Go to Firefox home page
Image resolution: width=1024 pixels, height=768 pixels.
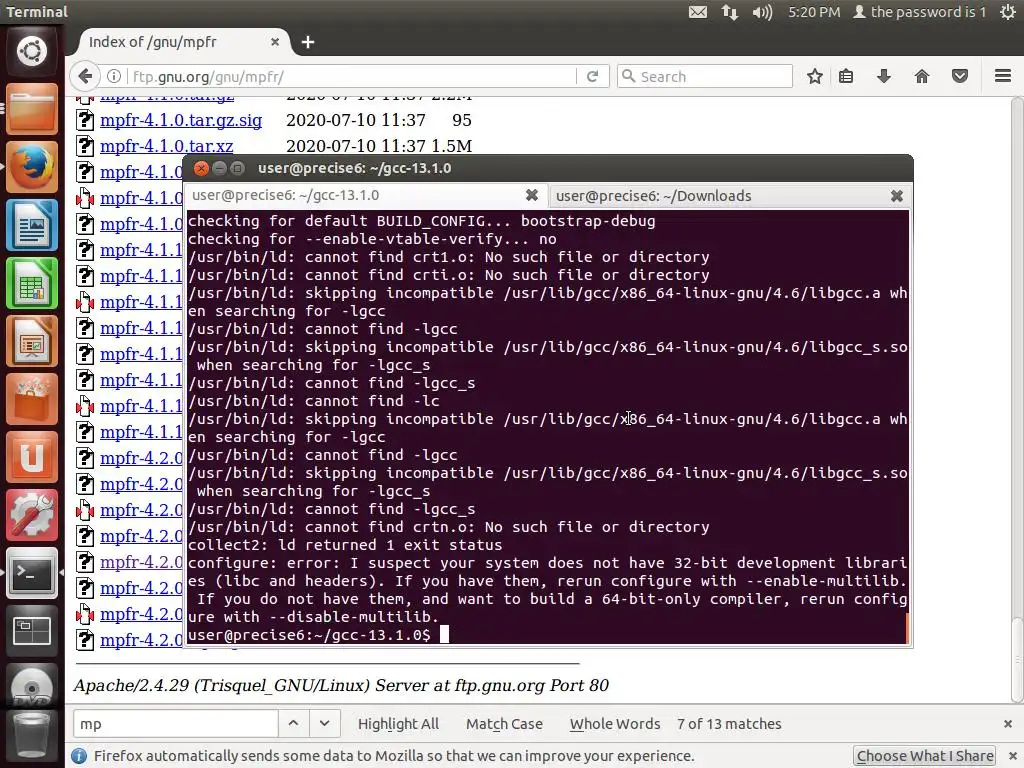[921, 76]
